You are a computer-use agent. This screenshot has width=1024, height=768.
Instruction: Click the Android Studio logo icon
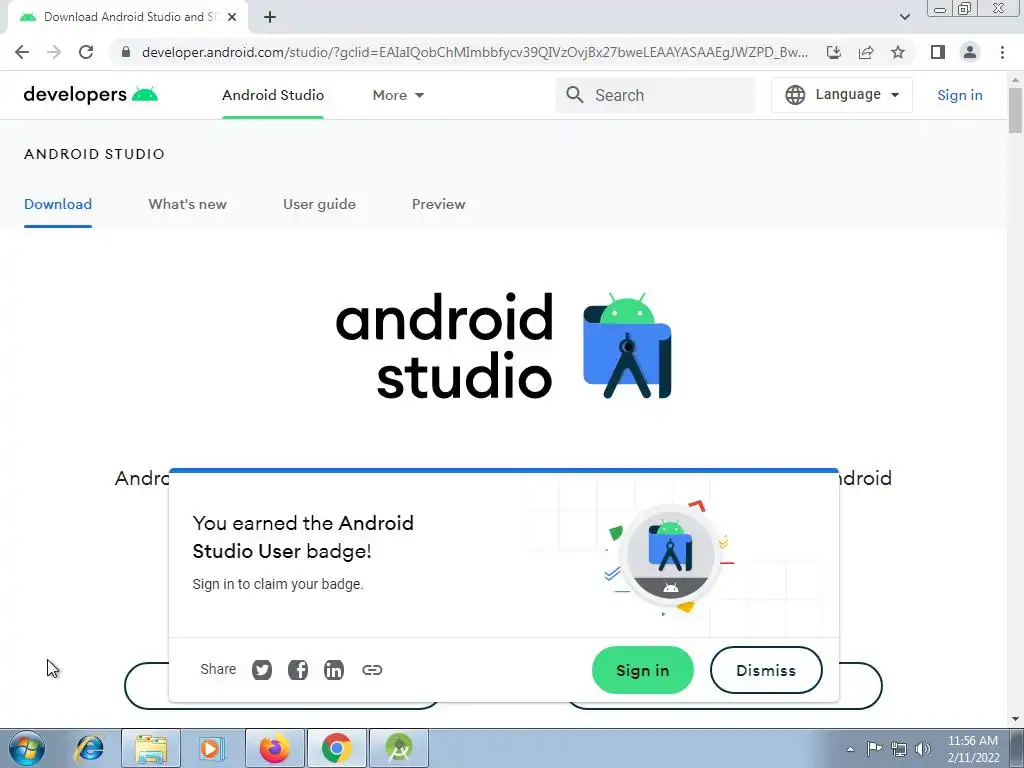(627, 346)
